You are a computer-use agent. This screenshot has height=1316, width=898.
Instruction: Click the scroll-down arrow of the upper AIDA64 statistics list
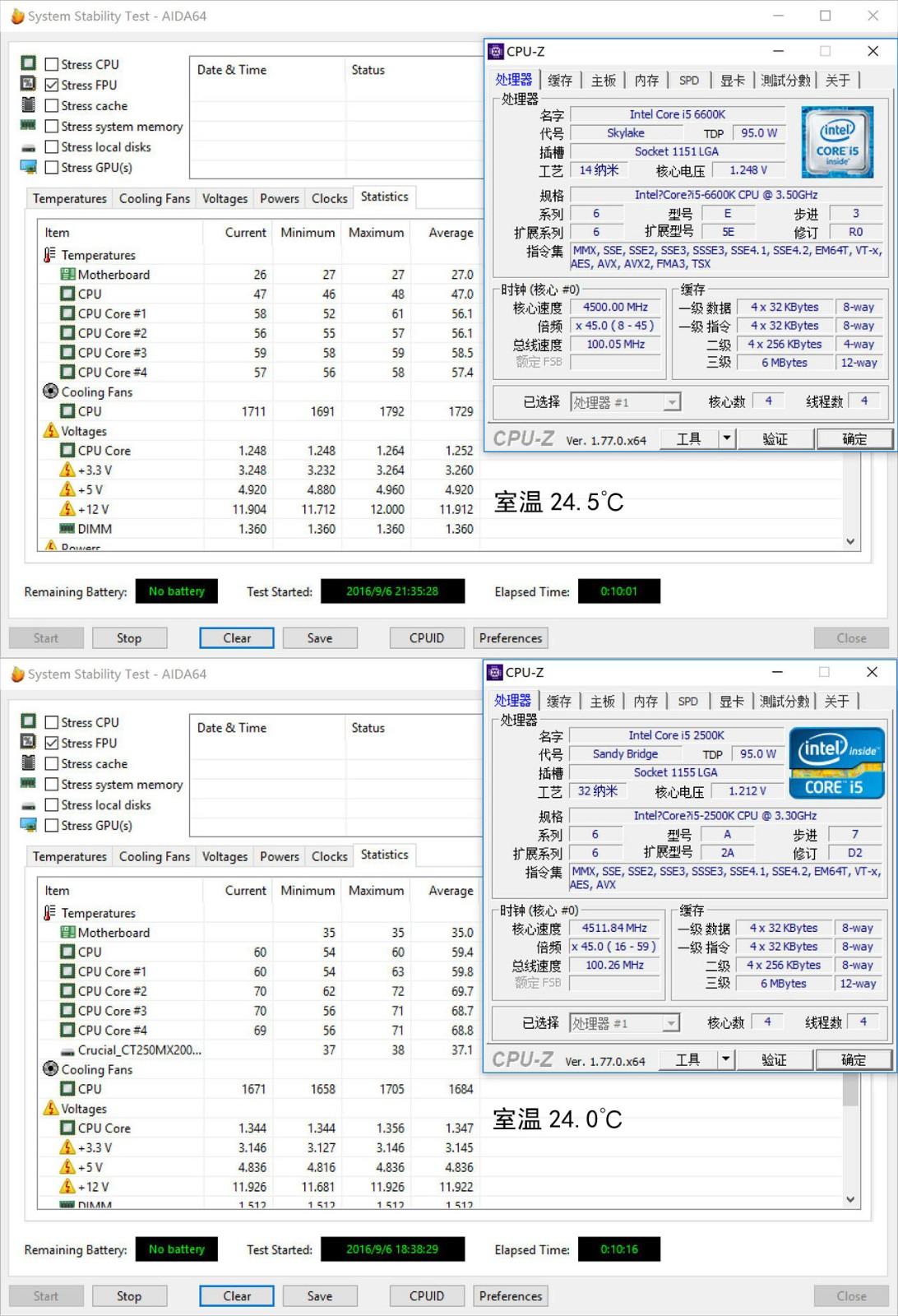tap(850, 541)
